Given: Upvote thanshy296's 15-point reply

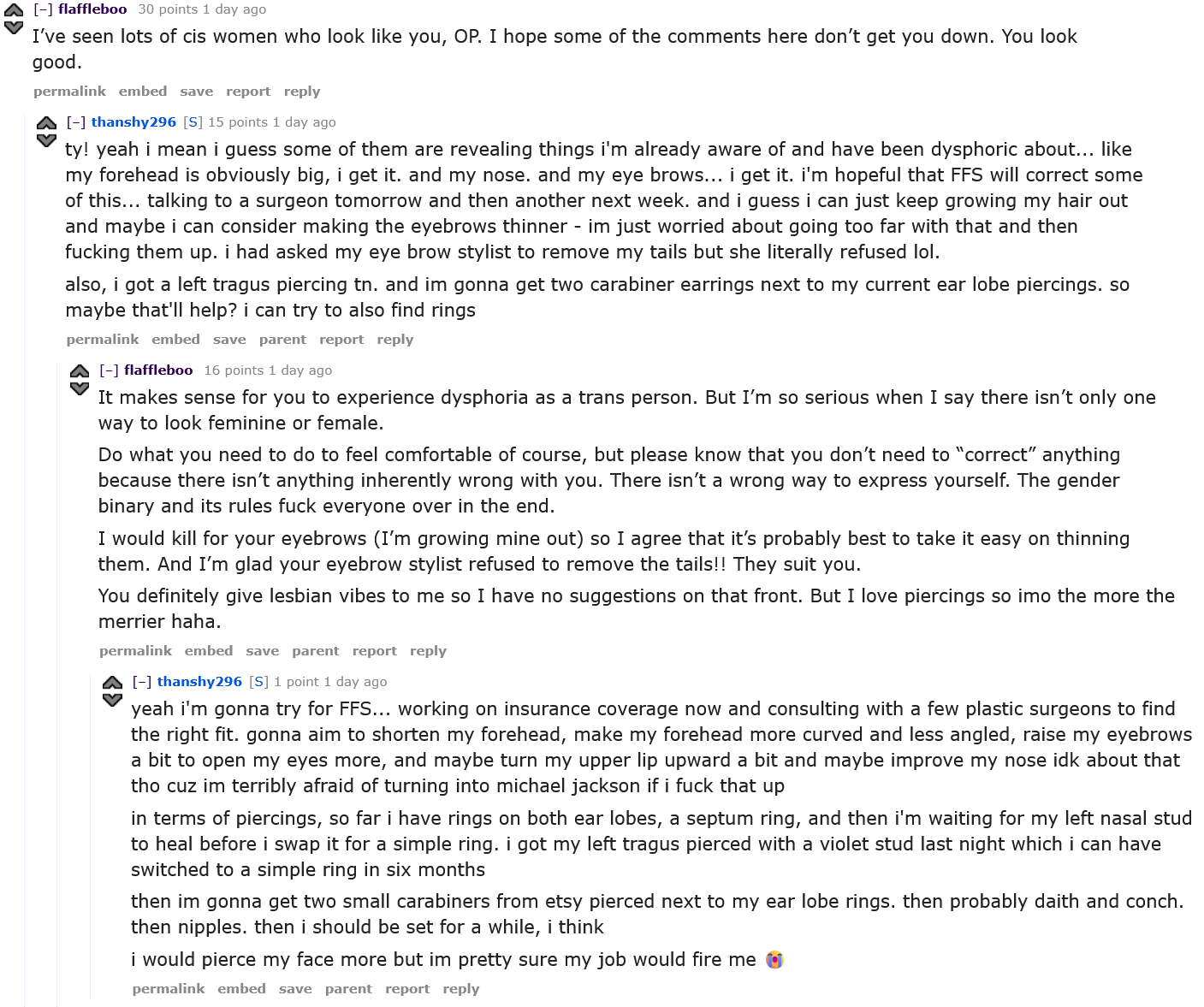Looking at the screenshot, I should [x=46, y=123].
